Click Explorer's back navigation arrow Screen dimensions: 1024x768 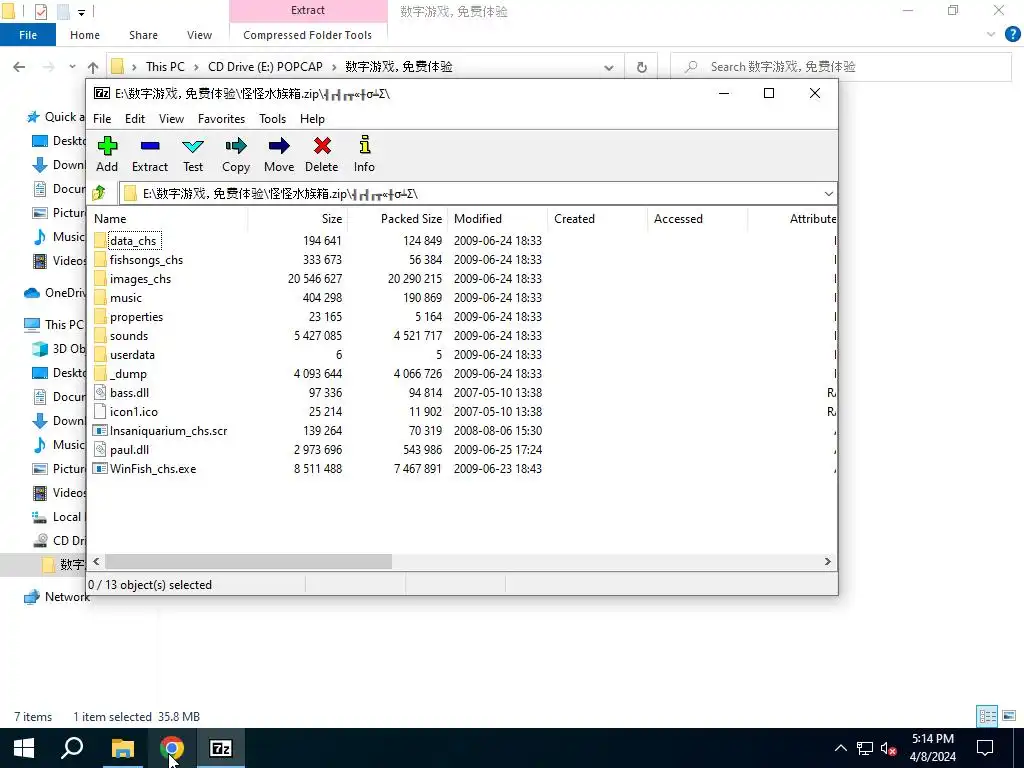tap(19, 67)
